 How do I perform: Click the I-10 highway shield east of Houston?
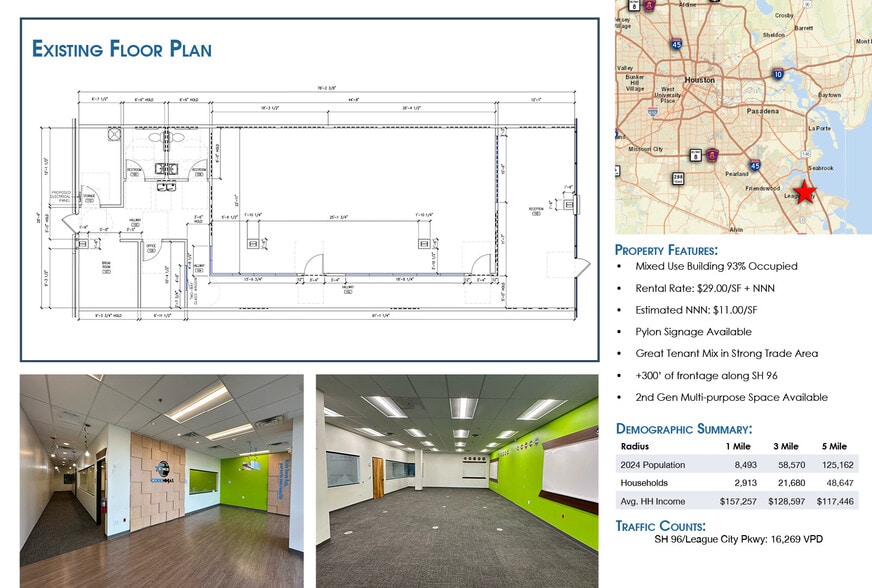[x=778, y=72]
